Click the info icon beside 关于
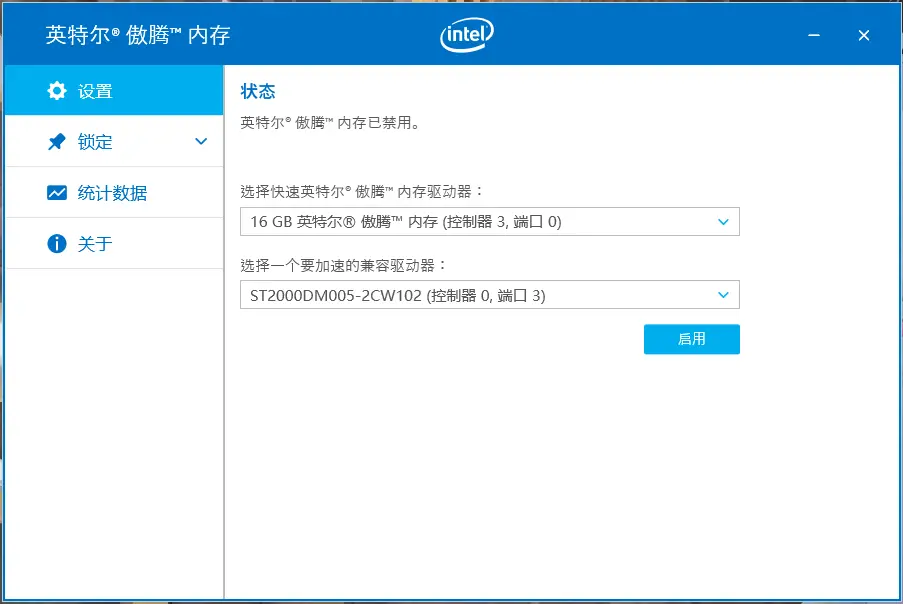Image resolution: width=903 pixels, height=604 pixels. click(57, 244)
